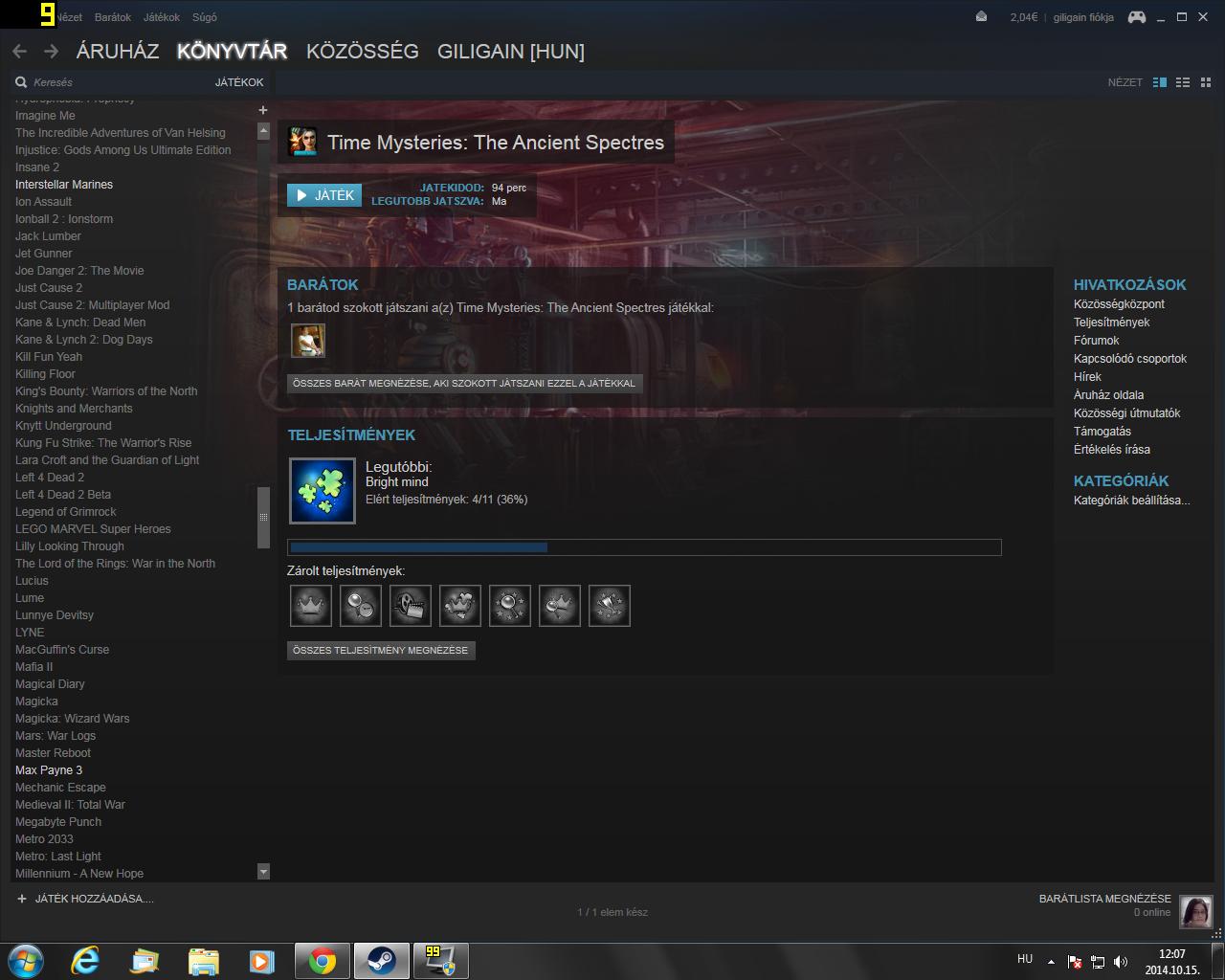Switch to list view icon

1183,82
